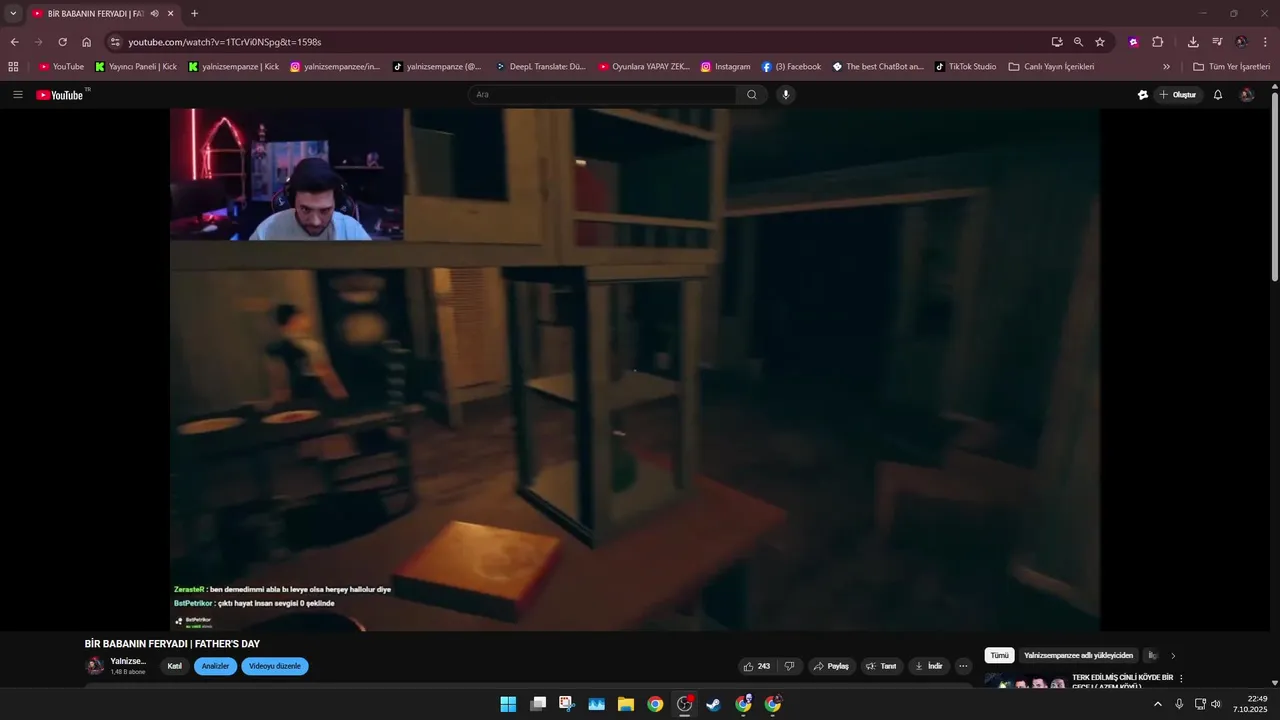Like the video with thumbs-up 243
Viewport: 1280px width, 720px height.
[x=757, y=666]
